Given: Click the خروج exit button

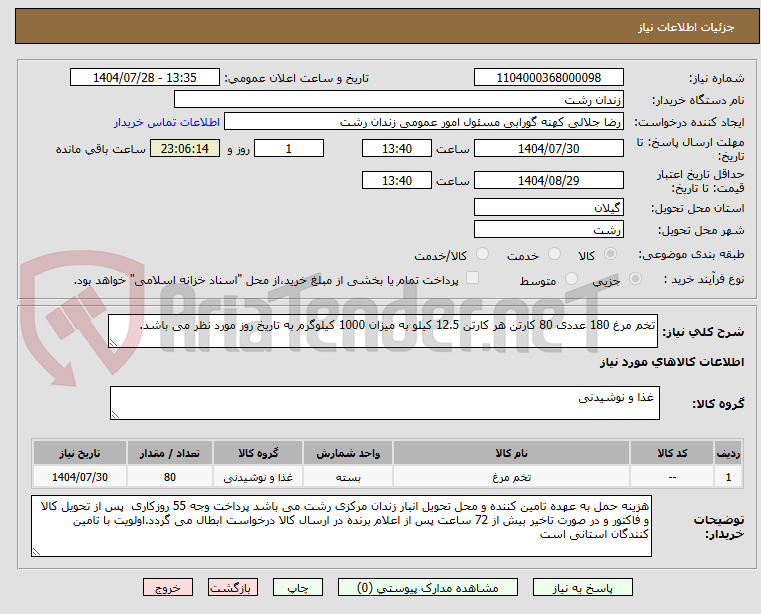Looking at the screenshot, I should 167,587.
